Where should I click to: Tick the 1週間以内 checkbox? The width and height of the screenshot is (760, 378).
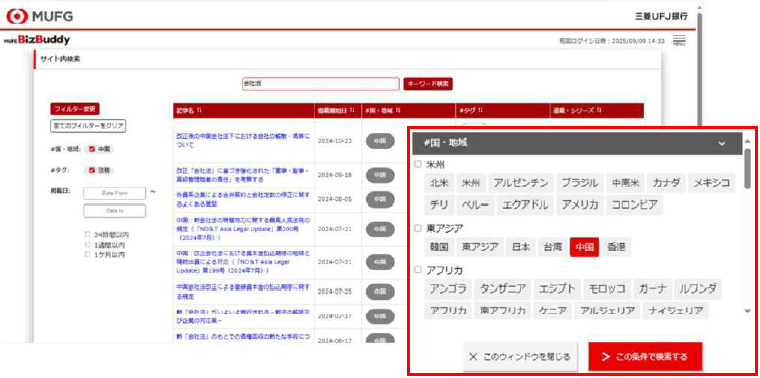[x=88, y=244]
